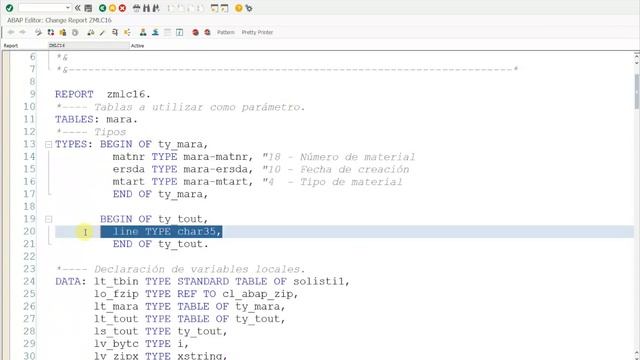
Task: Print the source with the printer icon
Action: pos(136,8)
